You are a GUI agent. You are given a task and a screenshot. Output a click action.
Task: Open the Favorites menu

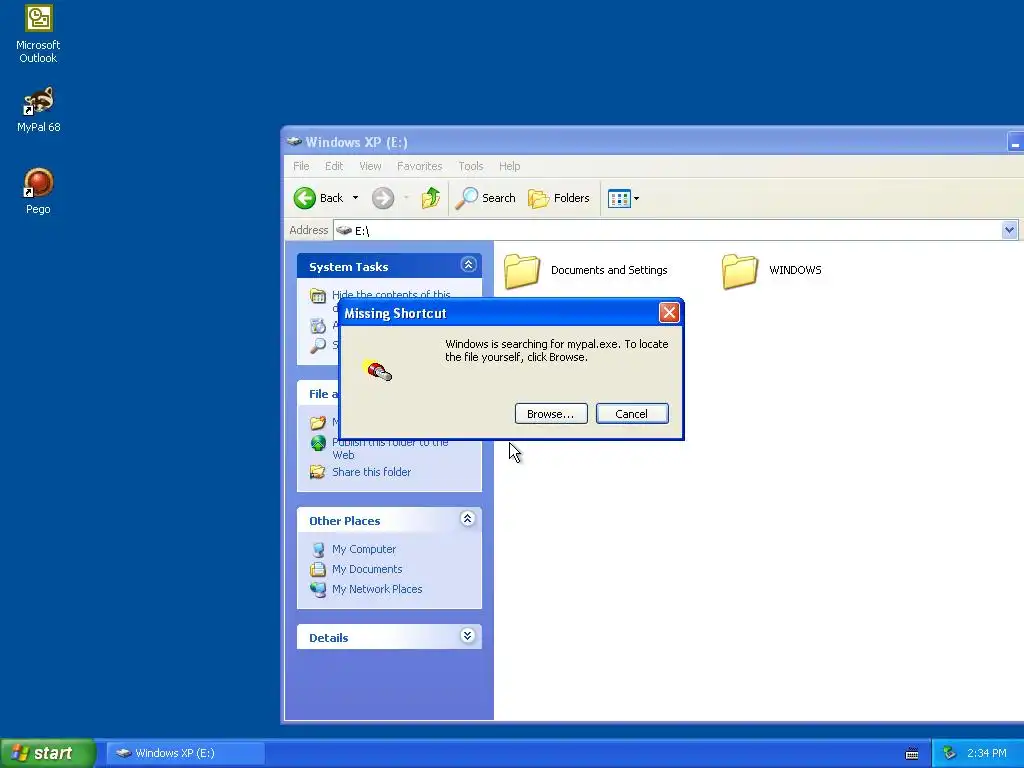coord(419,166)
